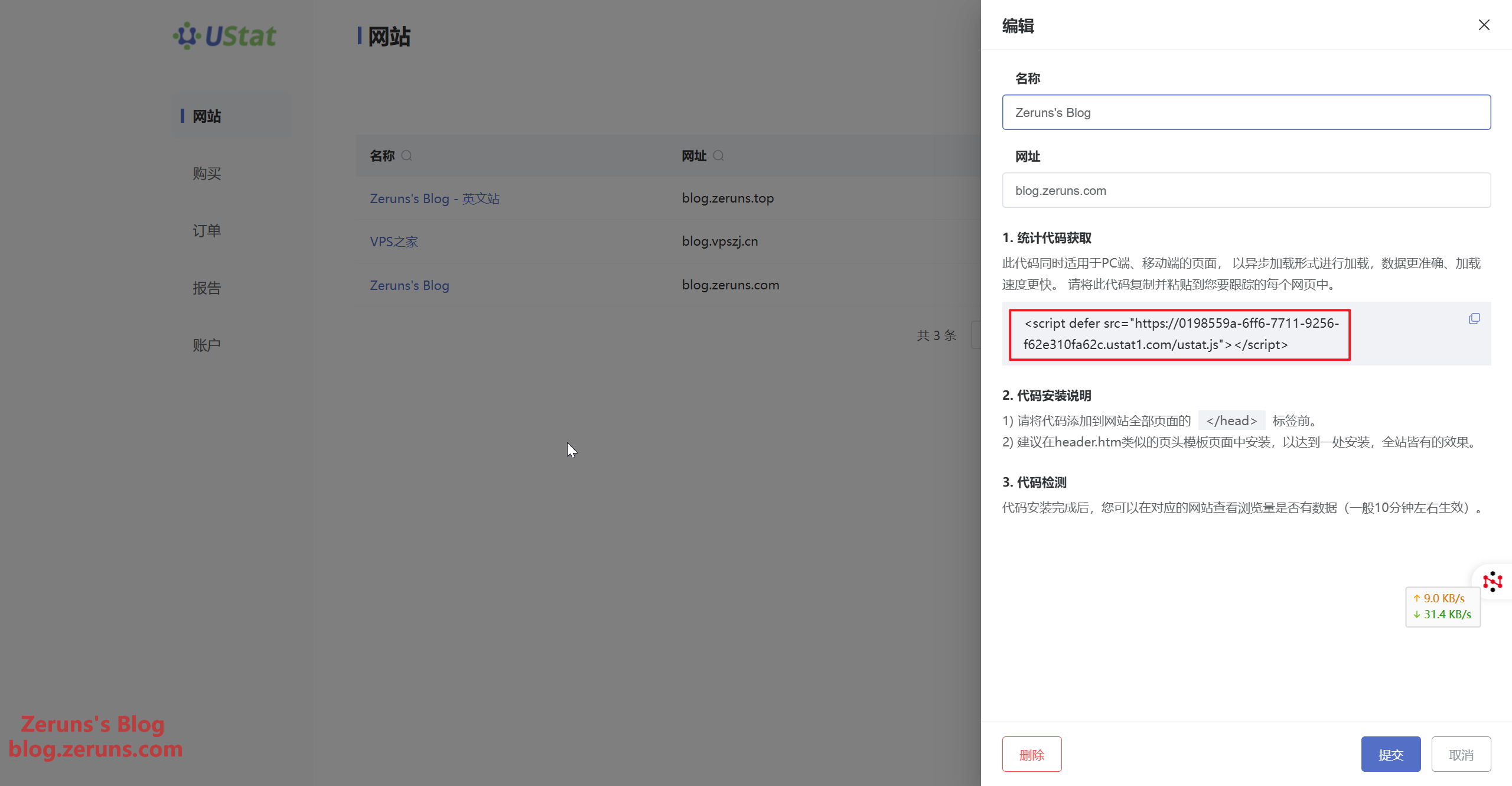Click the 1. 统计代码获取 heading

pos(1047,238)
